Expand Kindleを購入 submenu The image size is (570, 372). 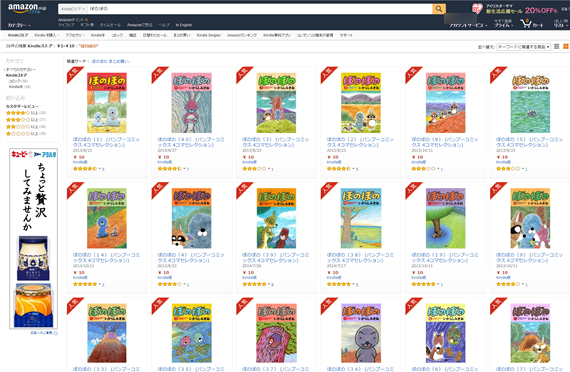tap(47, 35)
